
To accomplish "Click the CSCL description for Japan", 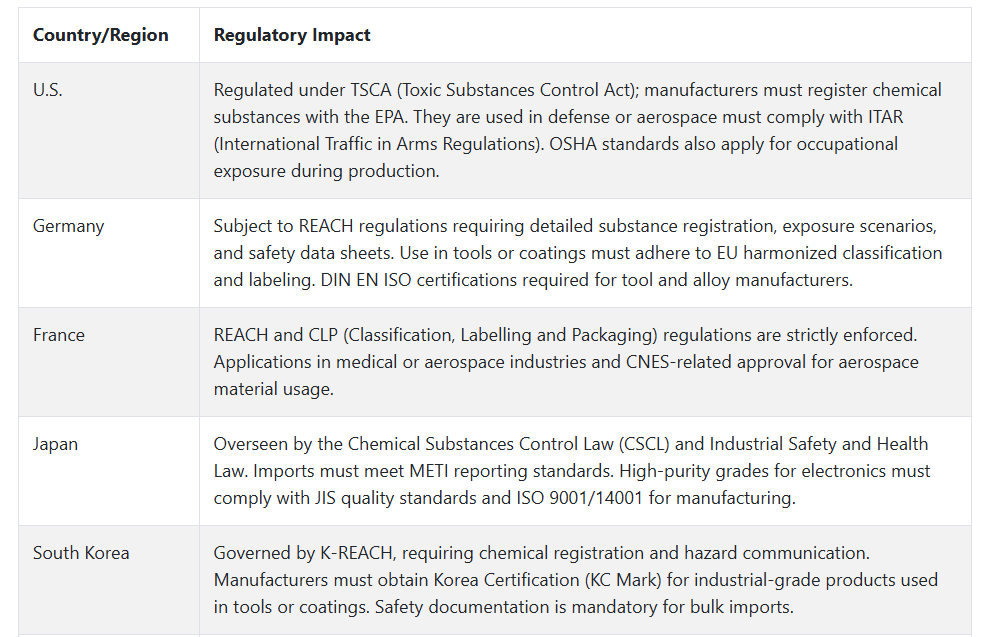I will click(x=572, y=471).
